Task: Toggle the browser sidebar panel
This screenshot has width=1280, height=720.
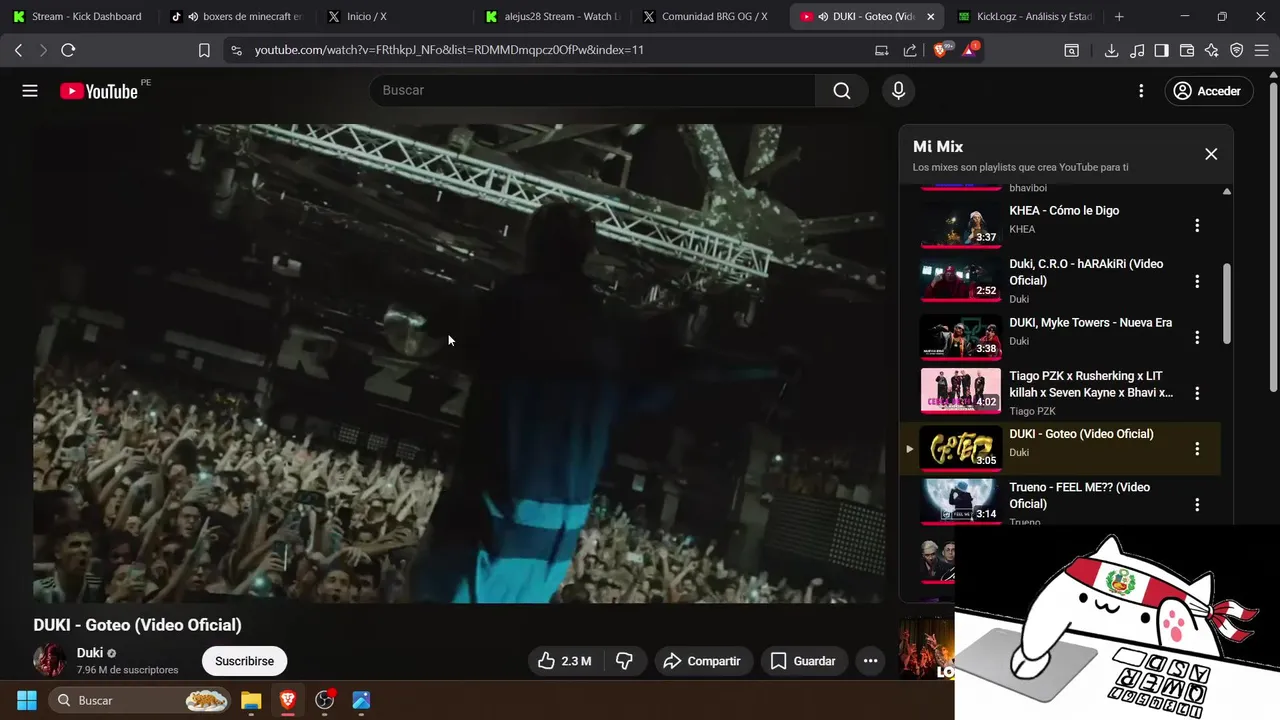Action: [1161, 50]
